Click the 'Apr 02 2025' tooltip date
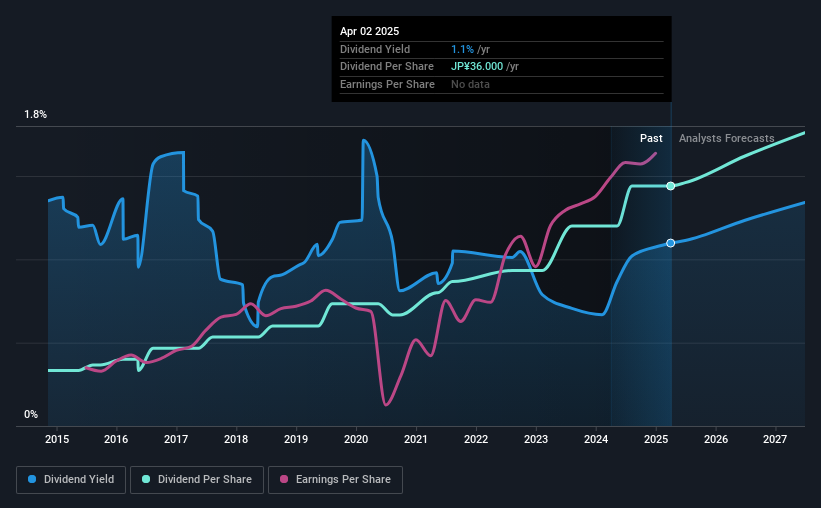The width and height of the screenshot is (821, 508). pyautogui.click(x=369, y=31)
